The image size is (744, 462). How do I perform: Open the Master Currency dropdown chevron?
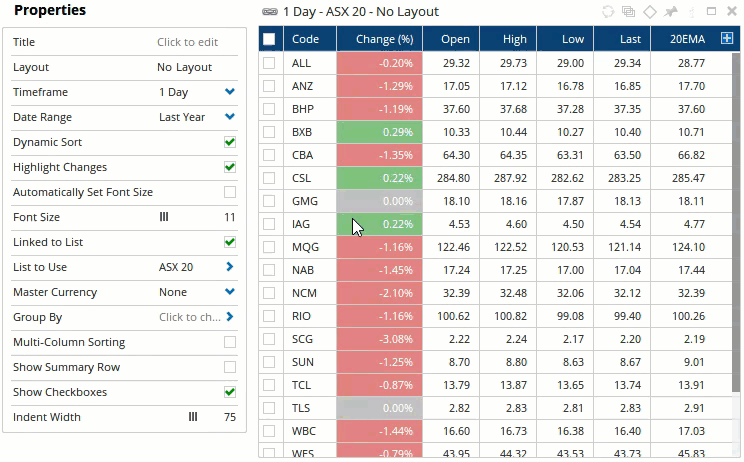(x=230, y=292)
